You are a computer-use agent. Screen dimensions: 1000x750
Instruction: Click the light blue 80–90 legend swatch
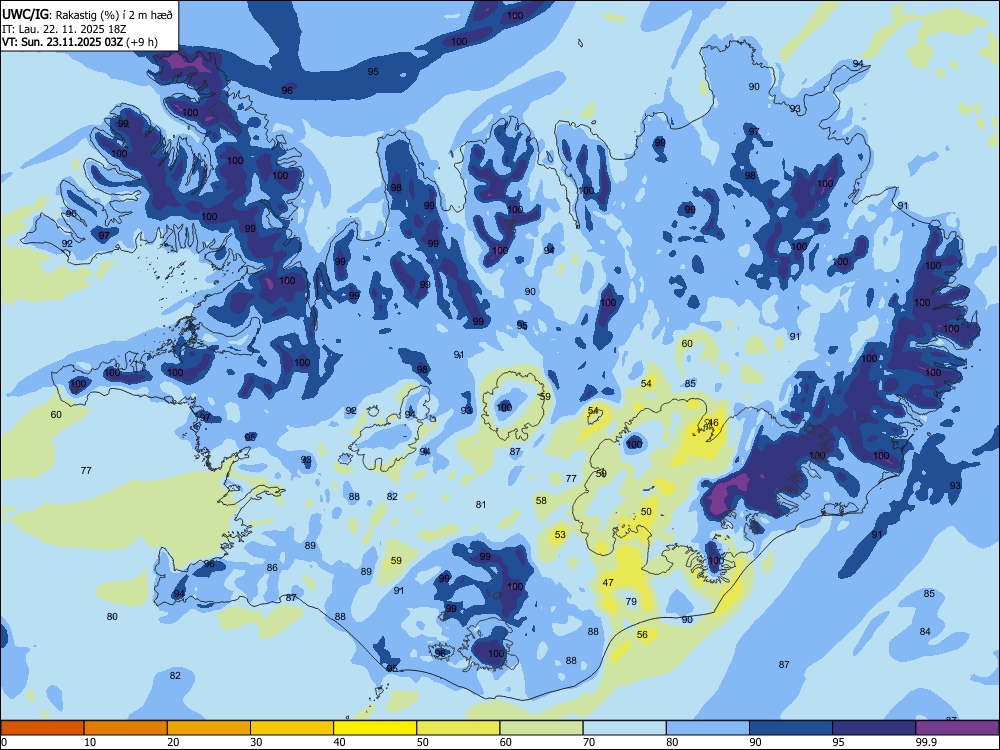(x=708, y=728)
